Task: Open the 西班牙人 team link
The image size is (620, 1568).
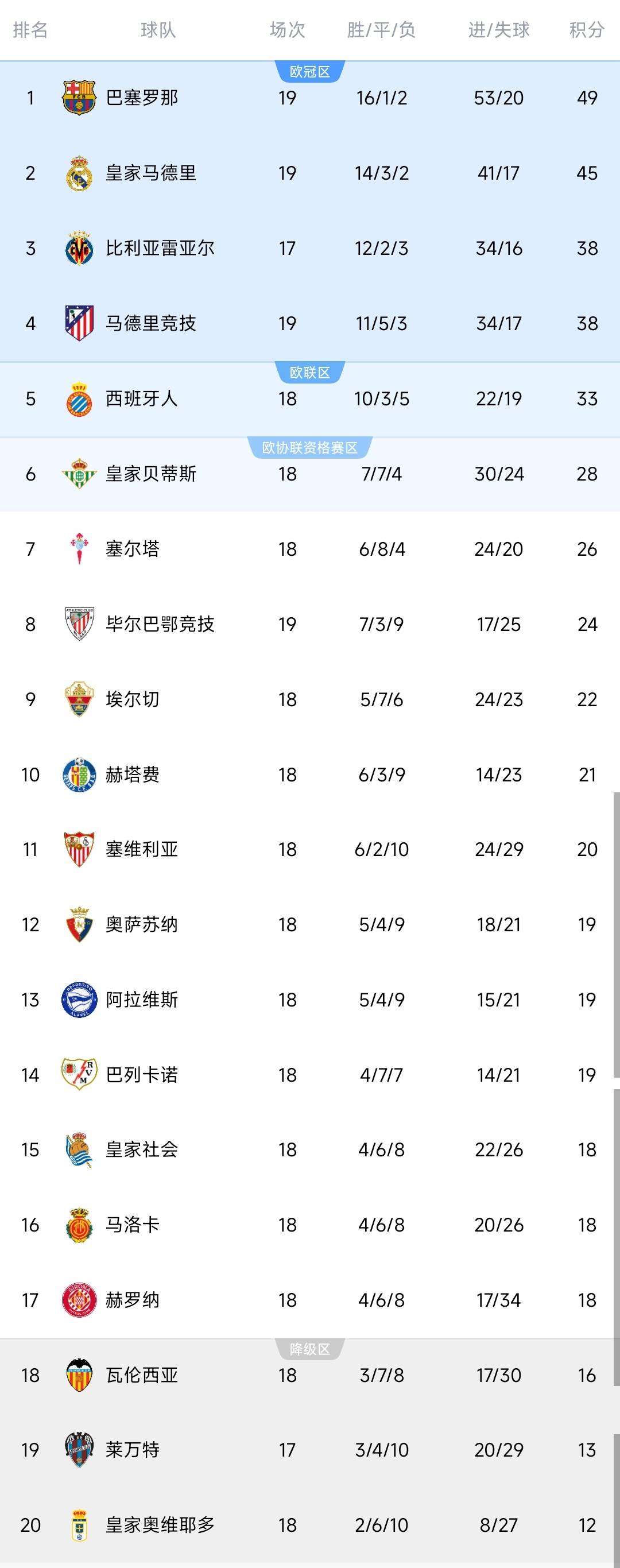Action: coord(141,398)
